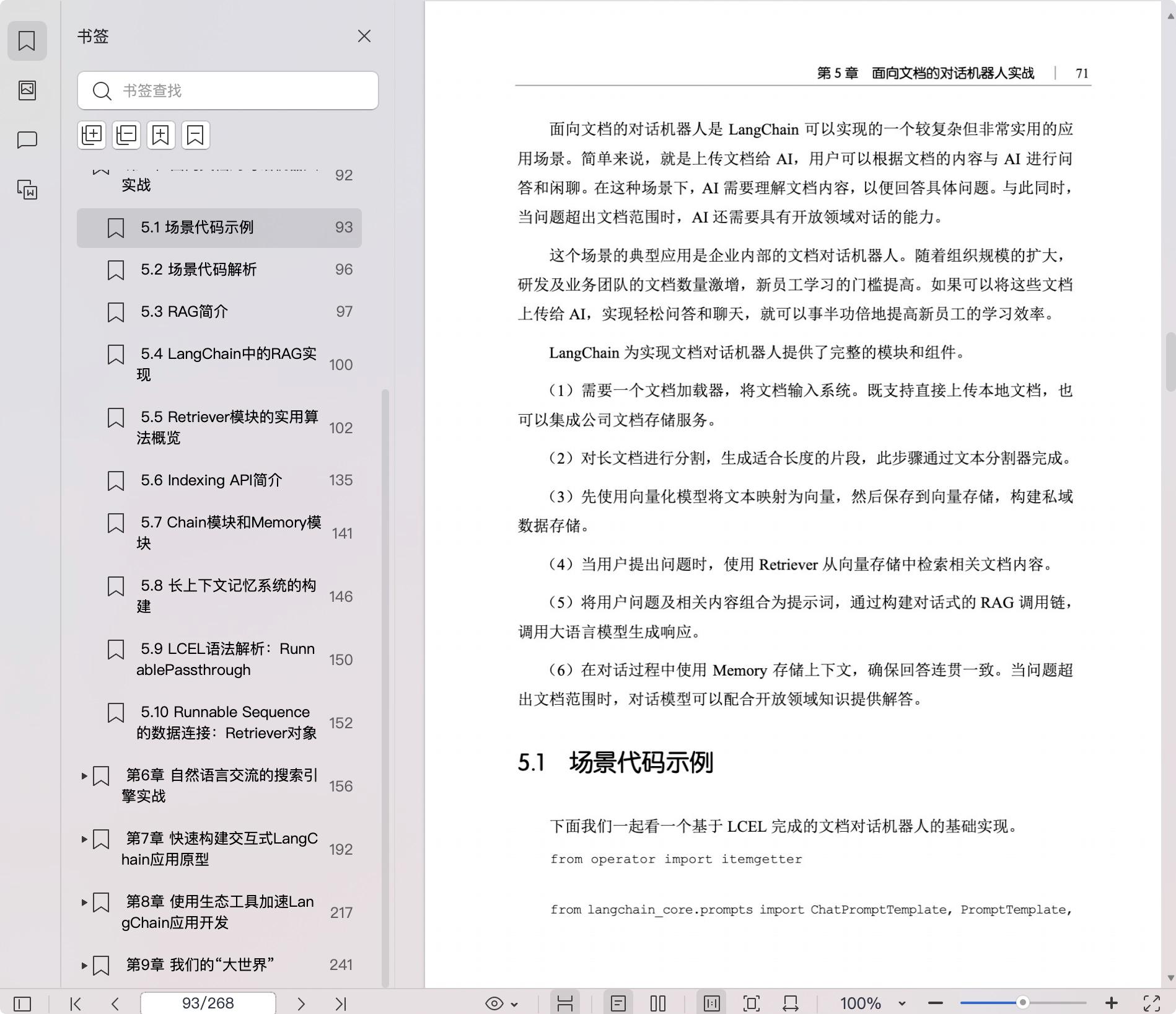Image resolution: width=1176 pixels, height=1014 pixels.
Task: Select actual size 1:1 view
Action: [711, 1003]
